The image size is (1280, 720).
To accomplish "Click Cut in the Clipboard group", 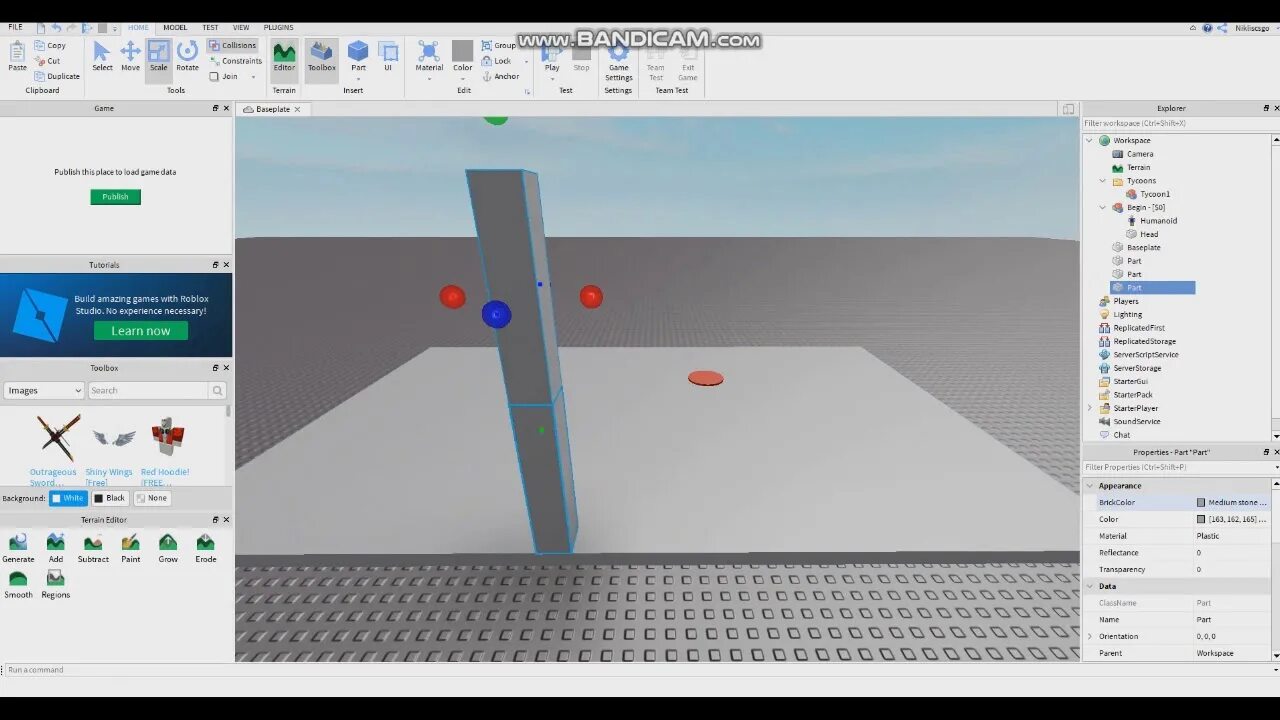I will (48, 61).
